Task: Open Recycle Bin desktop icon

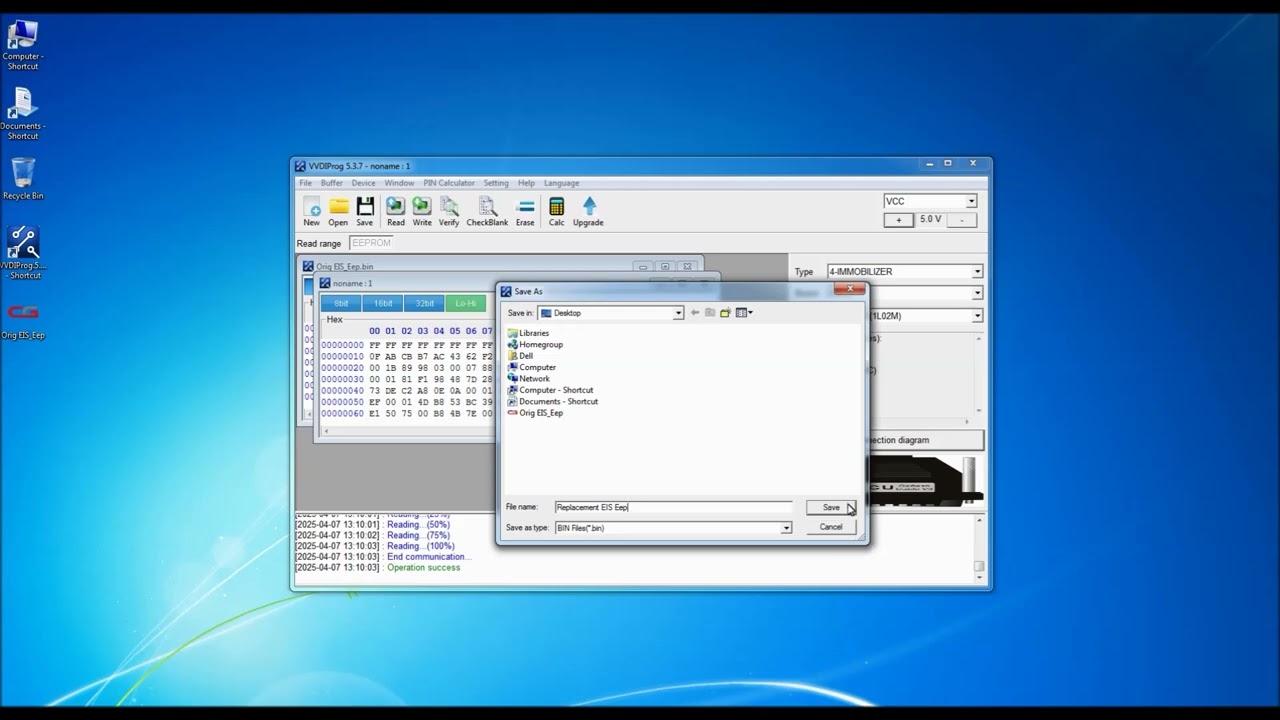Action: (x=23, y=179)
